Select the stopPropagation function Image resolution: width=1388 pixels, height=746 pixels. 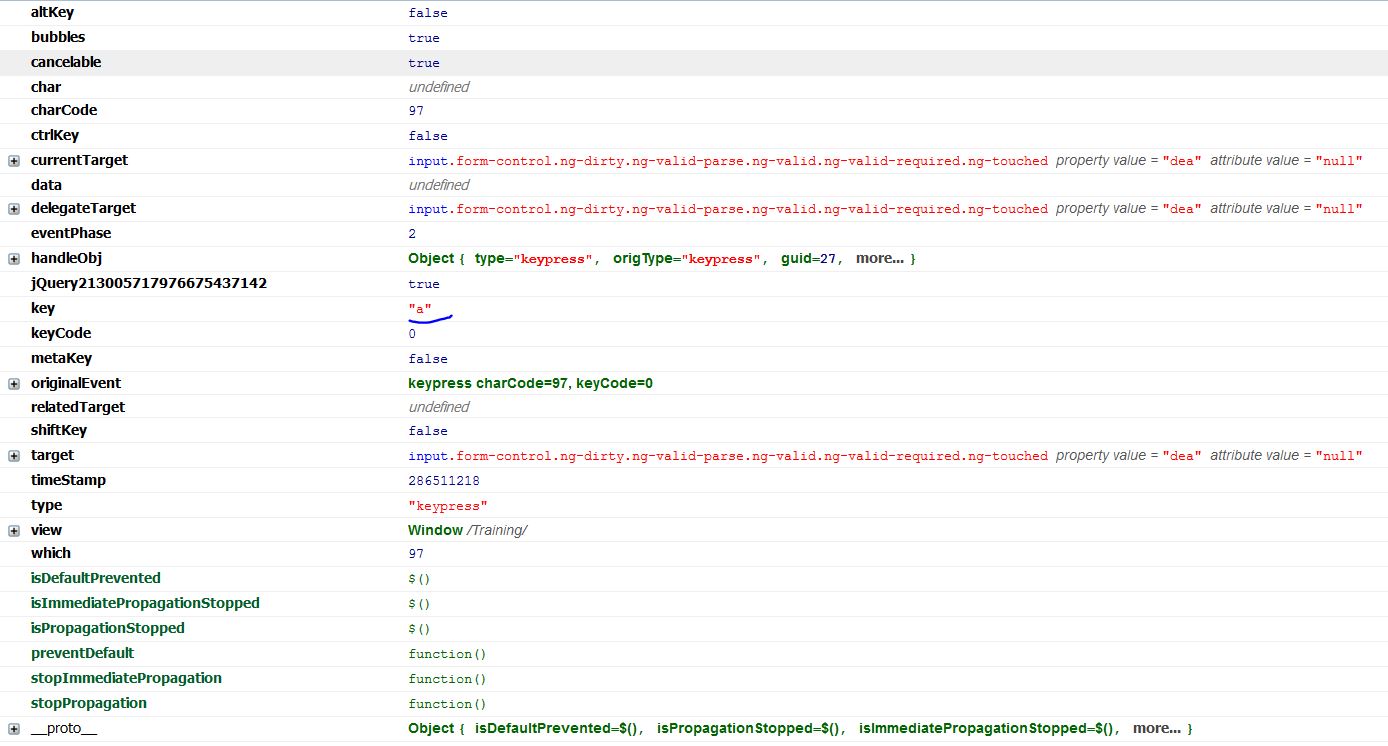[x=89, y=703]
